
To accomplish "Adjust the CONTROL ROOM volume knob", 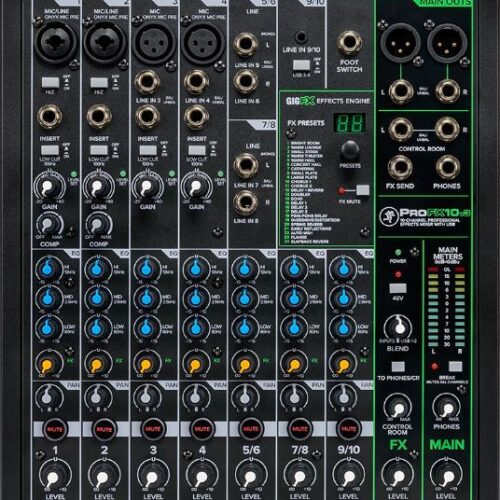I will 397,407.
